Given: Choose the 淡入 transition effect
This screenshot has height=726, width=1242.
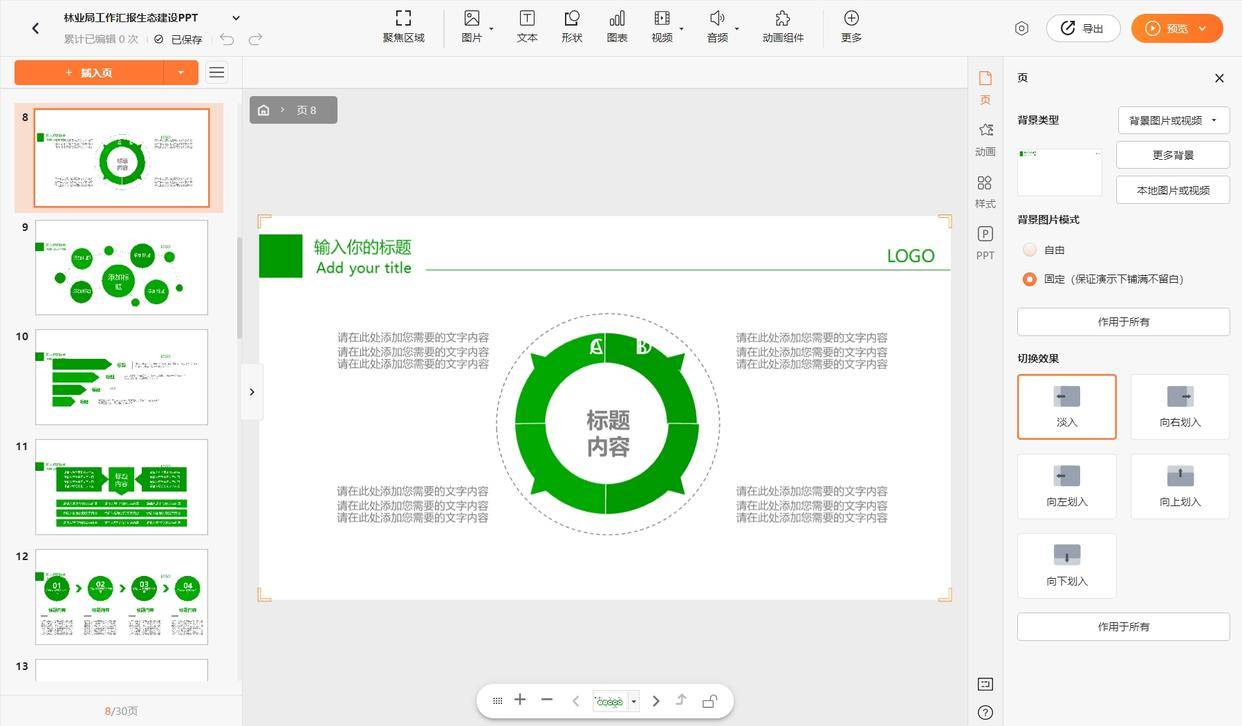Looking at the screenshot, I should point(1066,406).
